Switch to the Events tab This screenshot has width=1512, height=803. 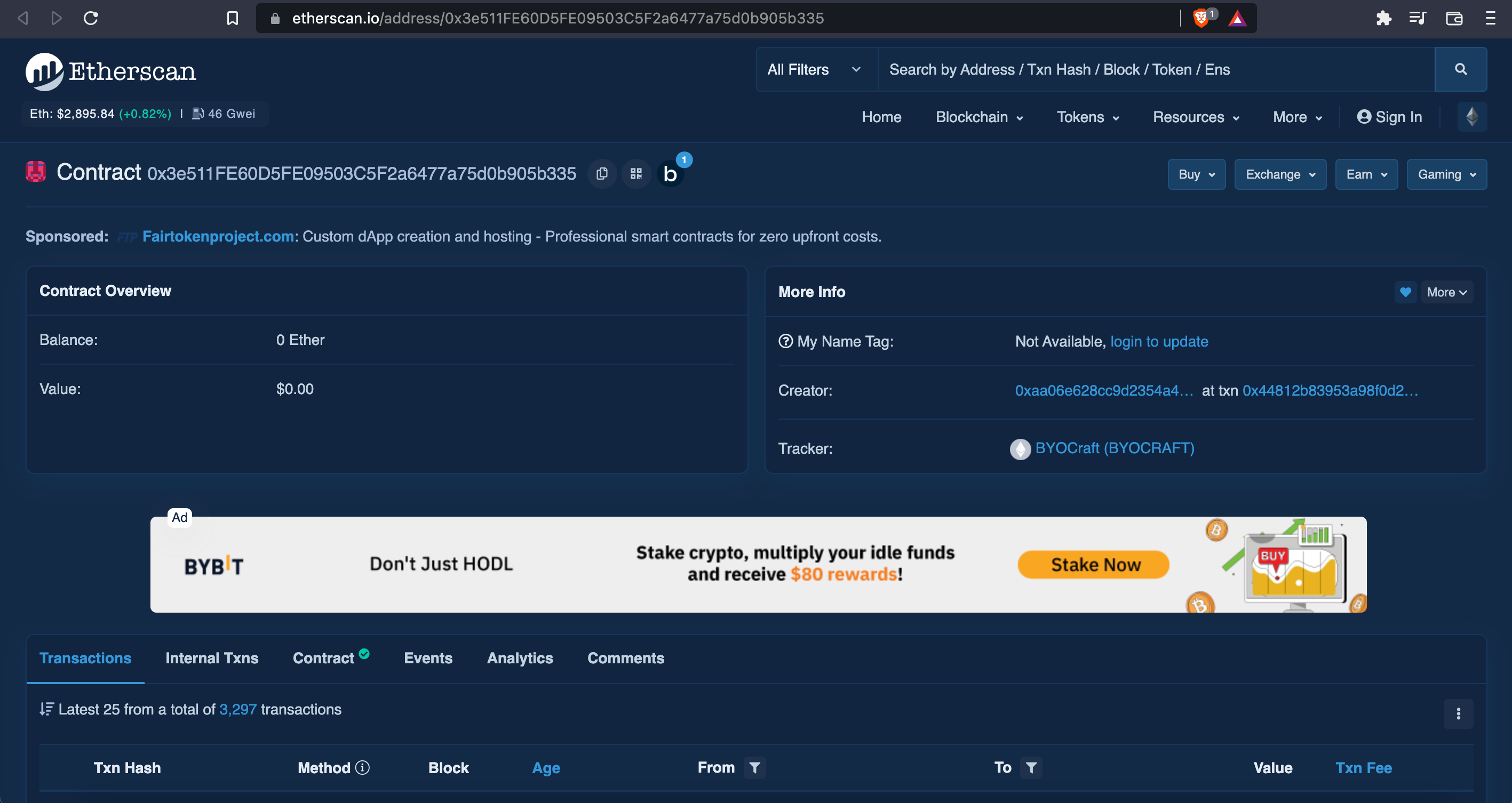[428, 657]
